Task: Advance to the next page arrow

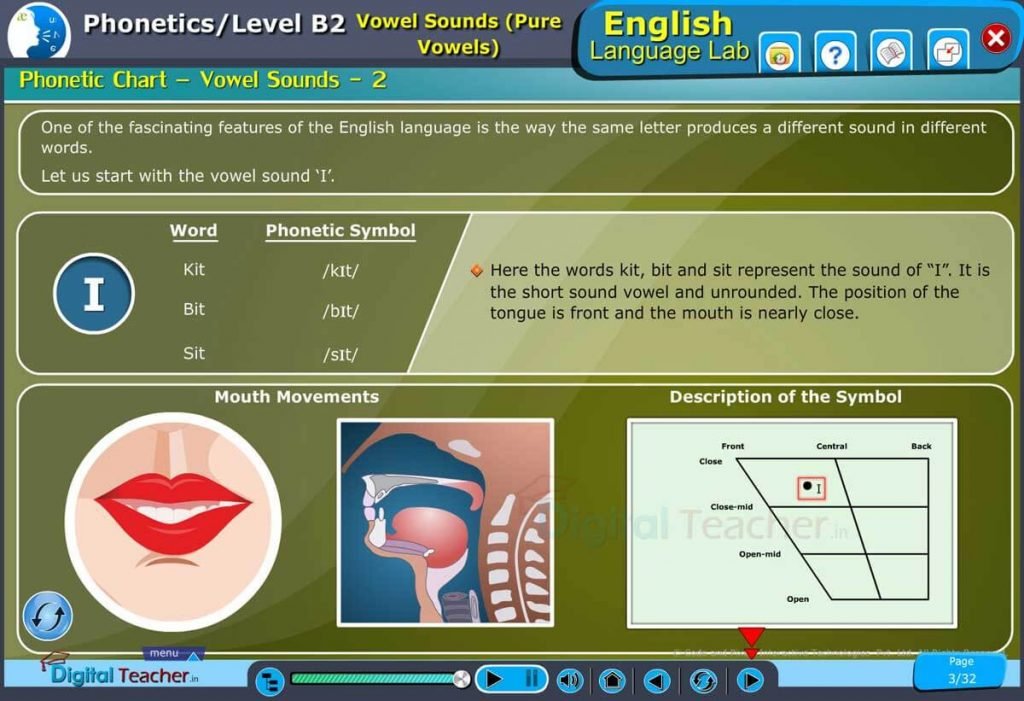Action: click(x=750, y=681)
